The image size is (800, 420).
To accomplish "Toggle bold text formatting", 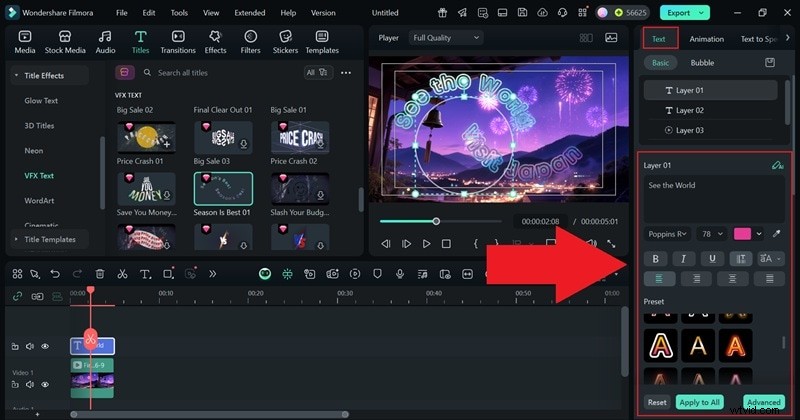I will coord(656,259).
